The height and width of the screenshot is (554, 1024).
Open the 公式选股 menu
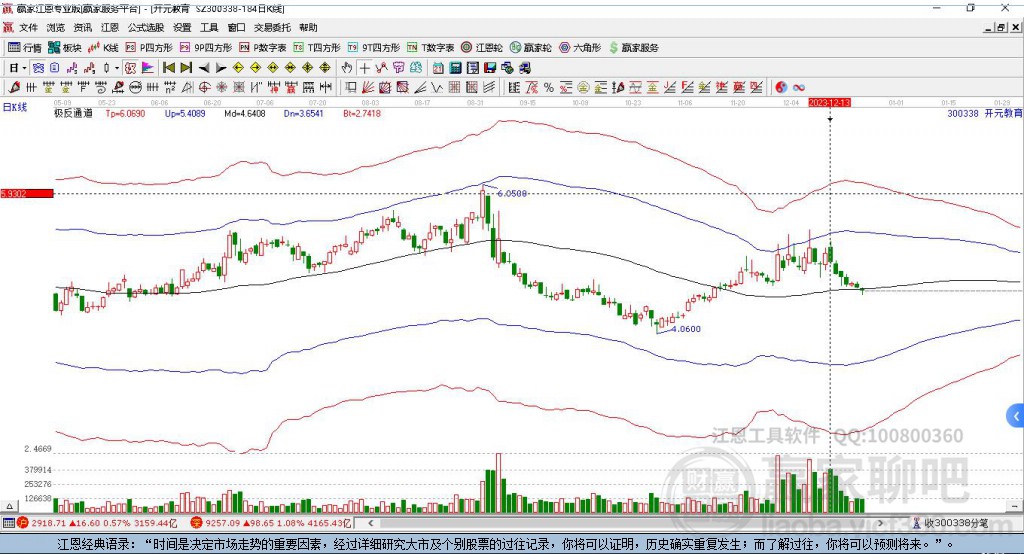pyautogui.click(x=146, y=27)
